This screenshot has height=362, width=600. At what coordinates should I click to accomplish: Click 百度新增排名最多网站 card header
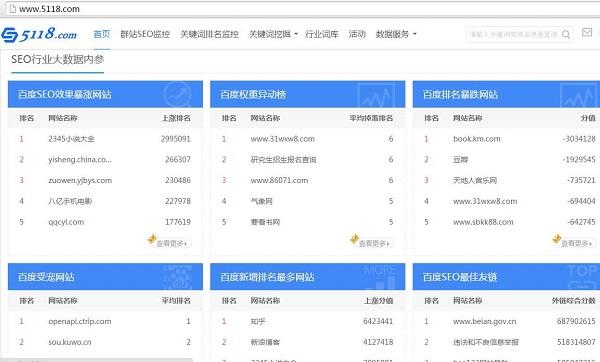[308, 277]
